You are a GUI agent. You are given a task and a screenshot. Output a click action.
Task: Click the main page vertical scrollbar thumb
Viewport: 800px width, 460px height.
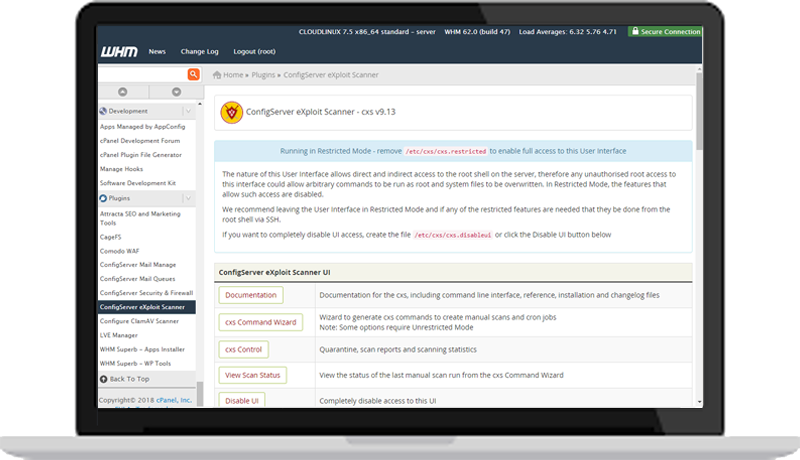(699, 111)
